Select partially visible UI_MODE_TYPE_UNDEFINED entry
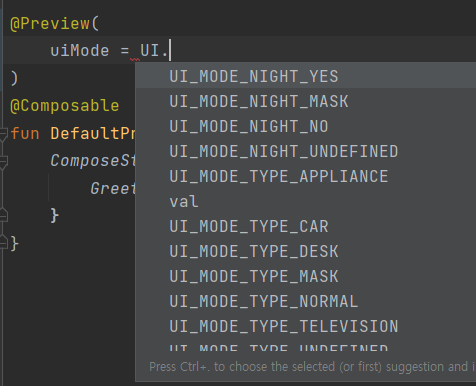This screenshot has width=476, height=386. pos(306,346)
